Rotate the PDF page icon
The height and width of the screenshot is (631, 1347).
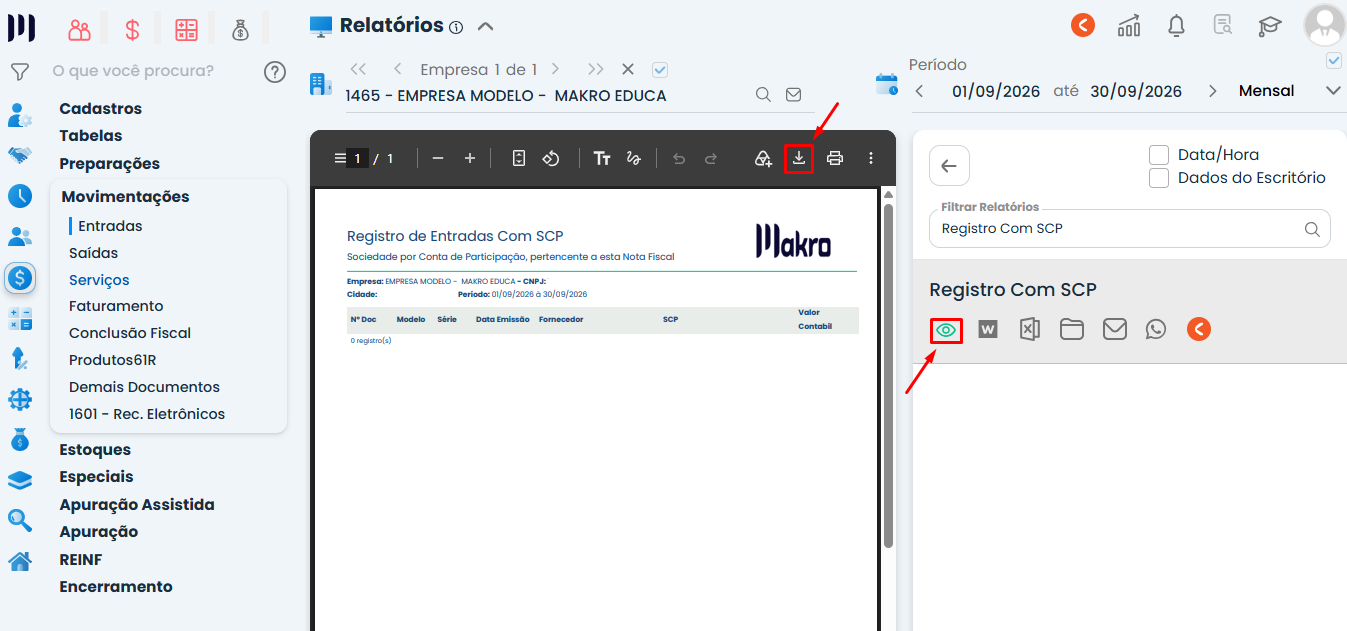coord(551,158)
